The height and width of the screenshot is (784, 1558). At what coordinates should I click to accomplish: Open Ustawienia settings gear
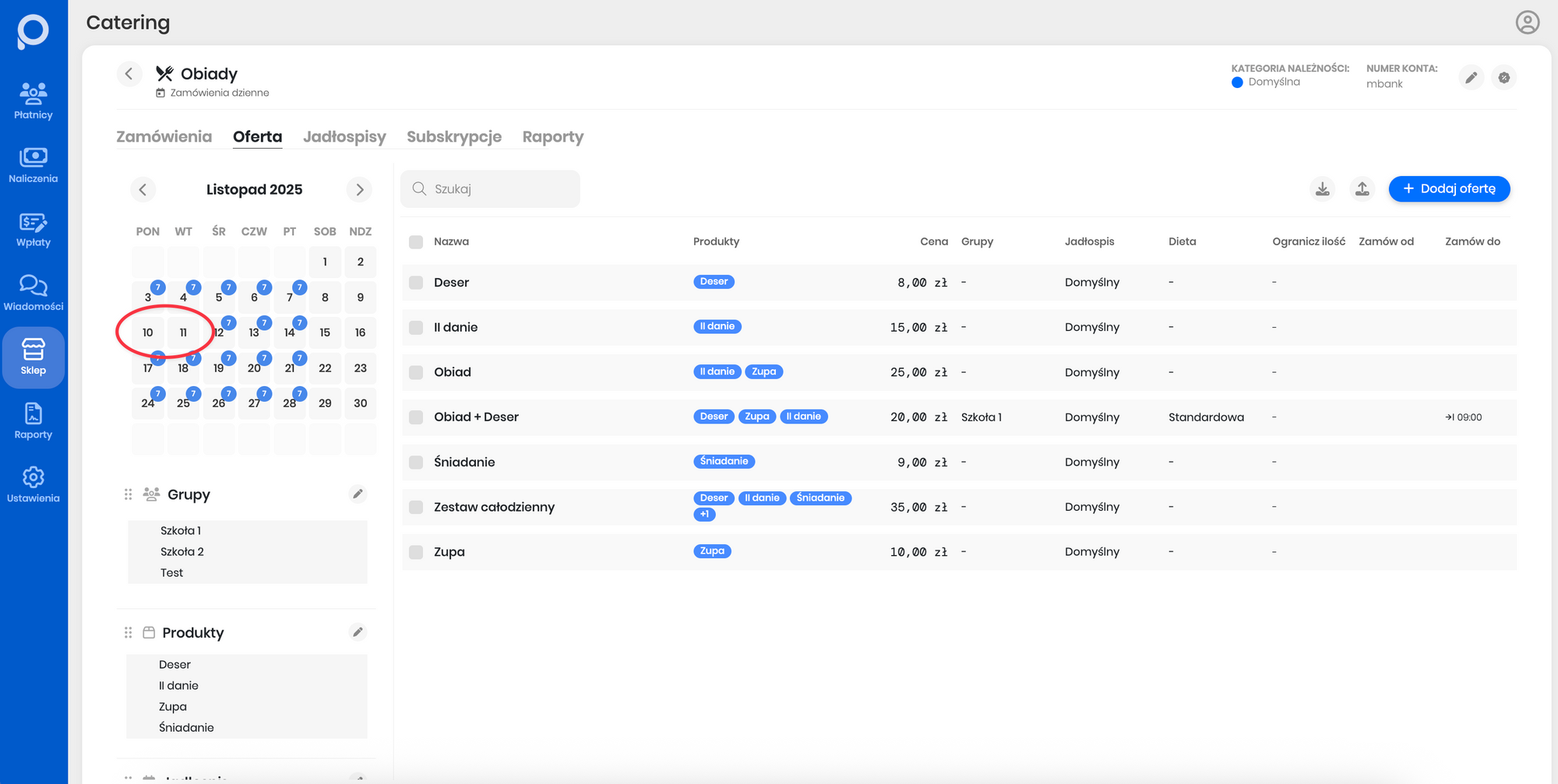pos(33,485)
